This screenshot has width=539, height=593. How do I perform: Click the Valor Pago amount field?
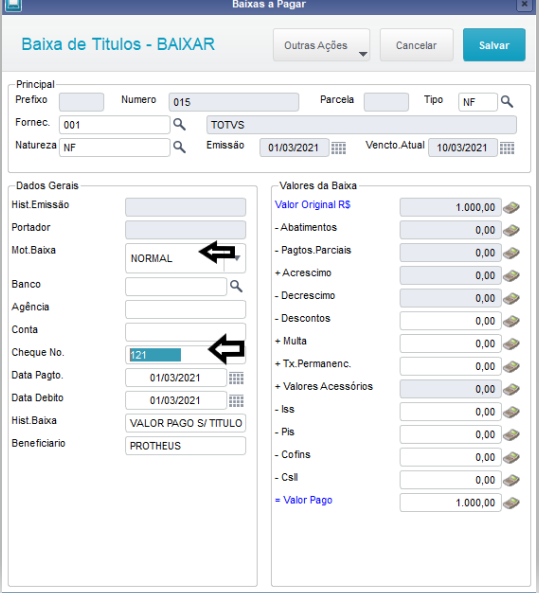(x=450, y=502)
